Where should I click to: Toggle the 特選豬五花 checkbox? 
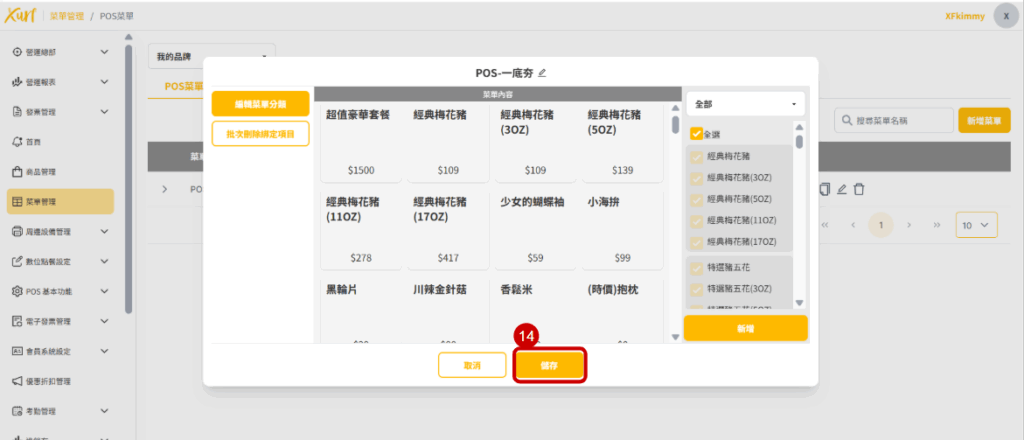coord(697,266)
